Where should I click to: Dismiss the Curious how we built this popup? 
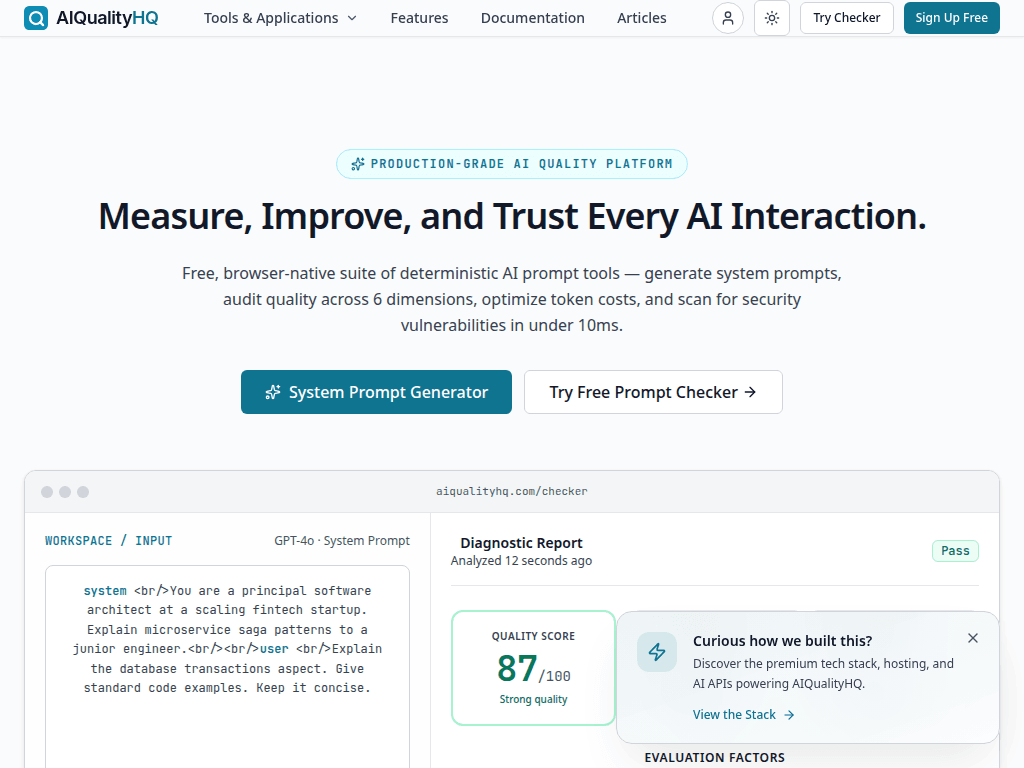point(973,638)
